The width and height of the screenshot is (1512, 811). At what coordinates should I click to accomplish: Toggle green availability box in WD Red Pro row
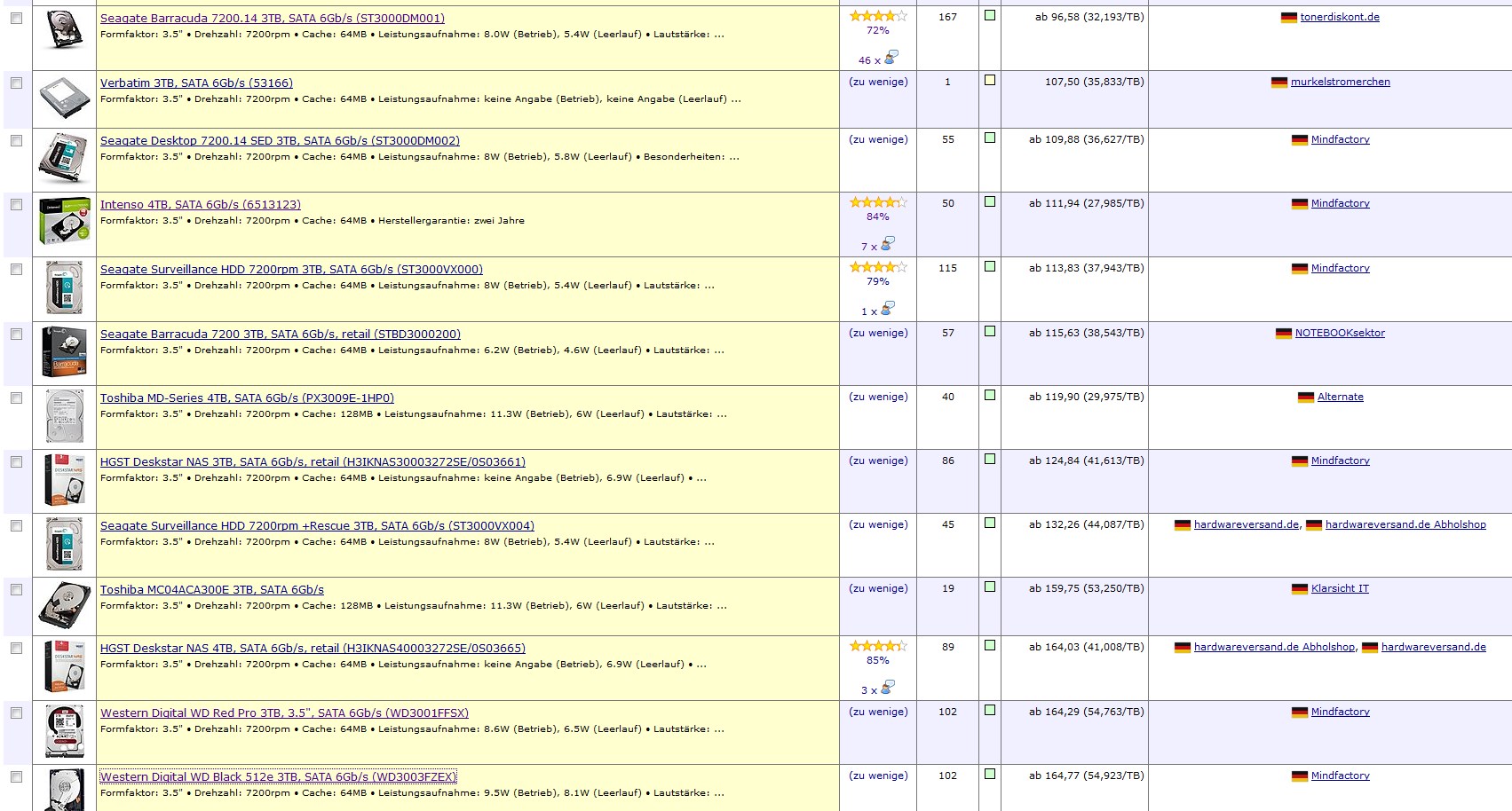(x=990, y=711)
